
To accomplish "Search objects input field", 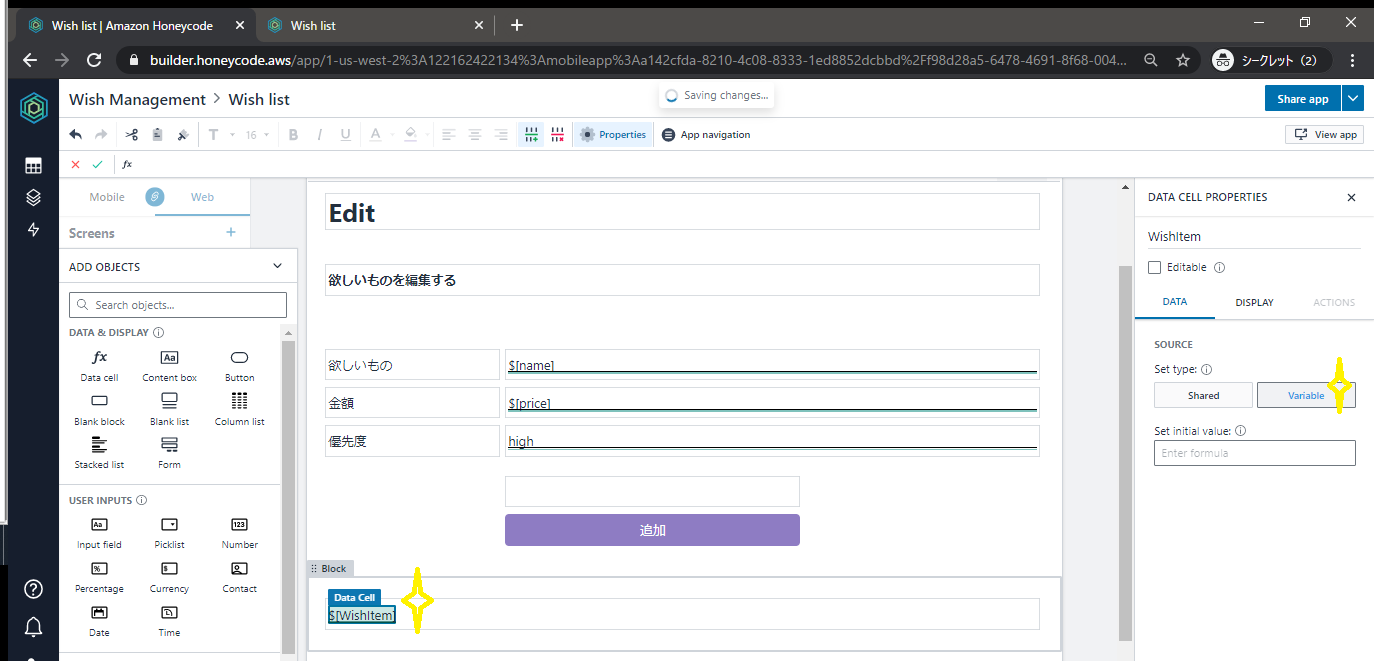I will pos(178,305).
